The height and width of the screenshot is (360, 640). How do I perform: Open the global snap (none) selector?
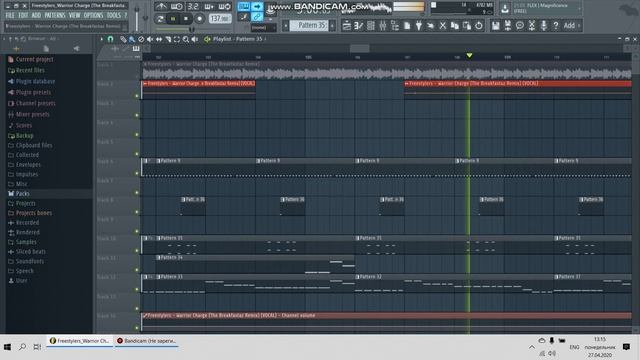[263, 28]
